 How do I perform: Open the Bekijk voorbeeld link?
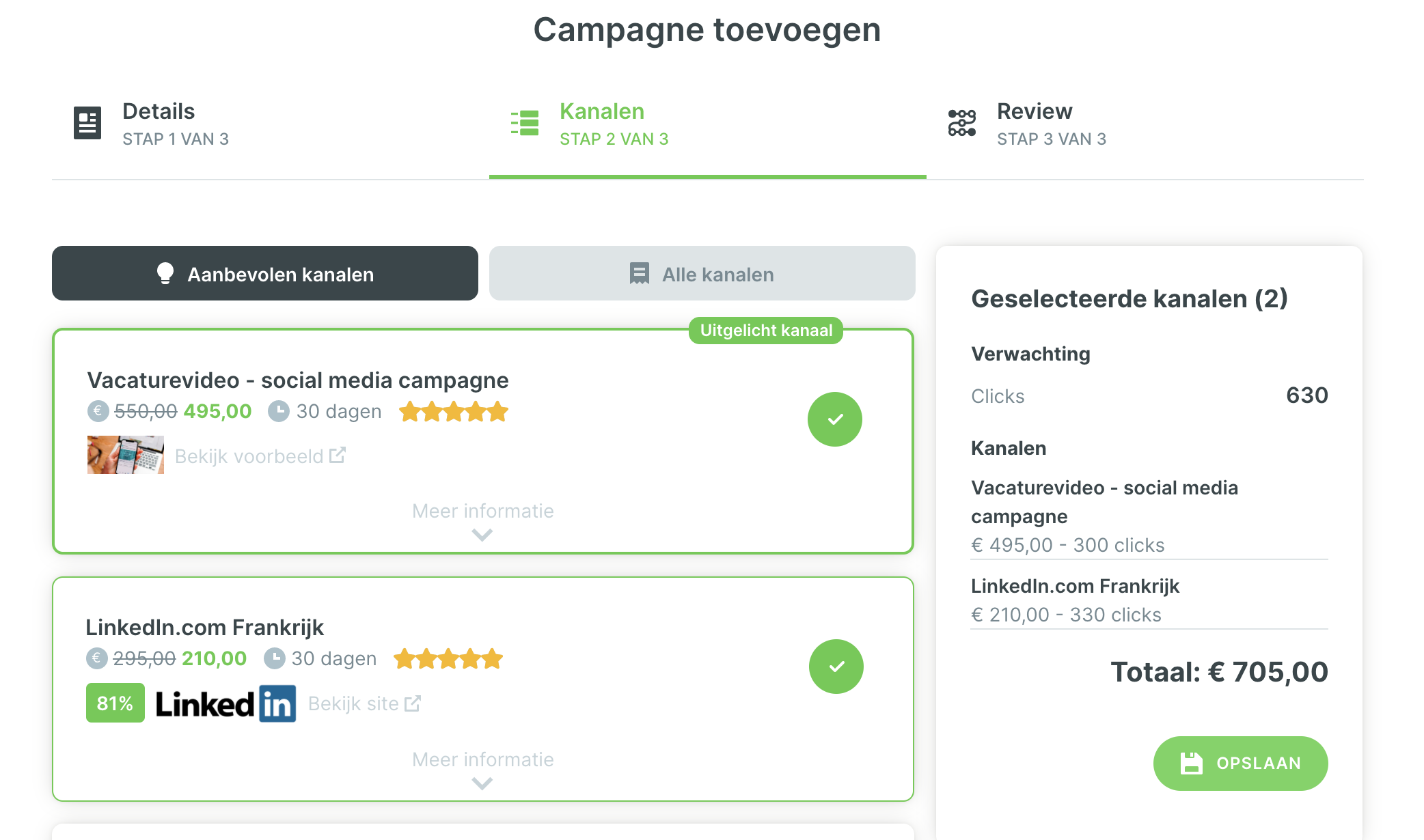pyautogui.click(x=260, y=456)
